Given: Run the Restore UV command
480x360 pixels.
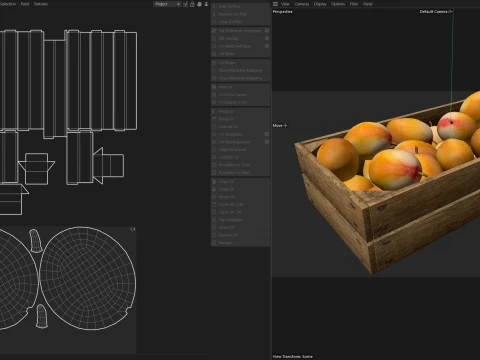Looking at the screenshot, I should [x=240, y=235].
